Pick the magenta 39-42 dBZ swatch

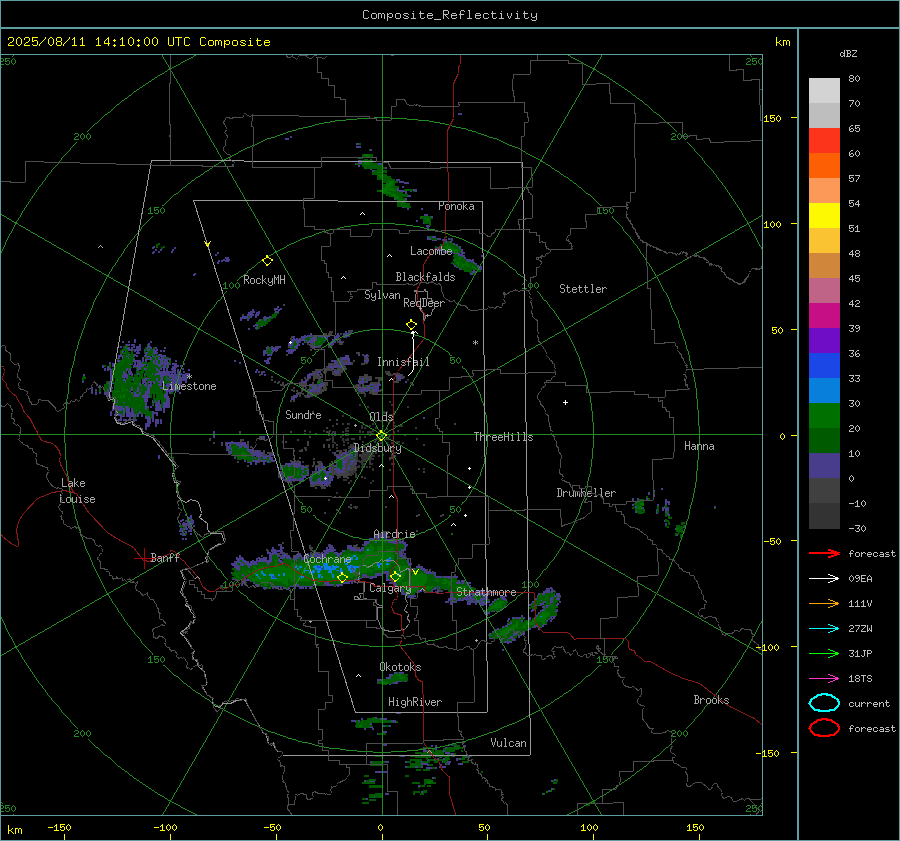[x=824, y=316]
